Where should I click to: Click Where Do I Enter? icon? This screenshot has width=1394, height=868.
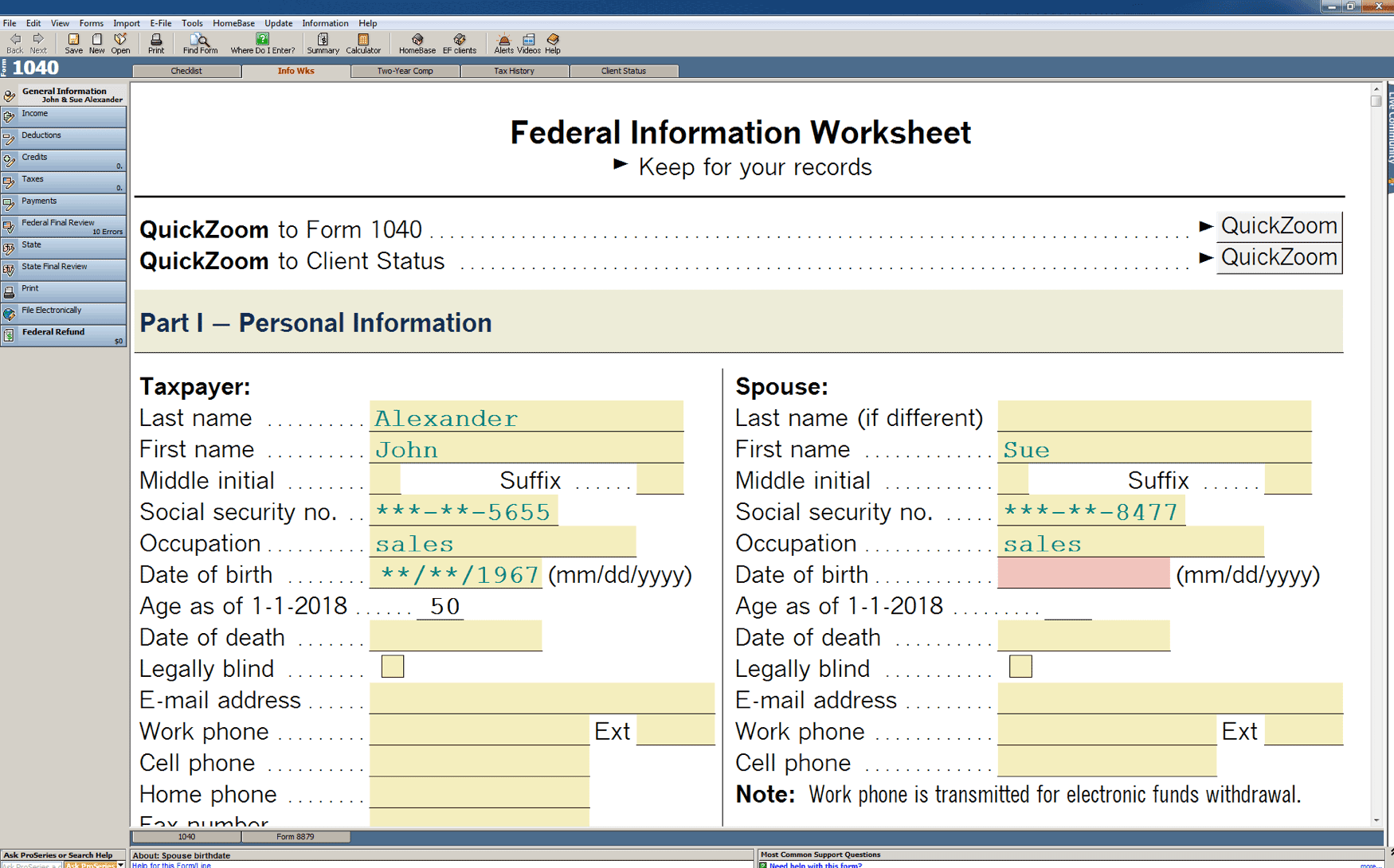point(262,43)
